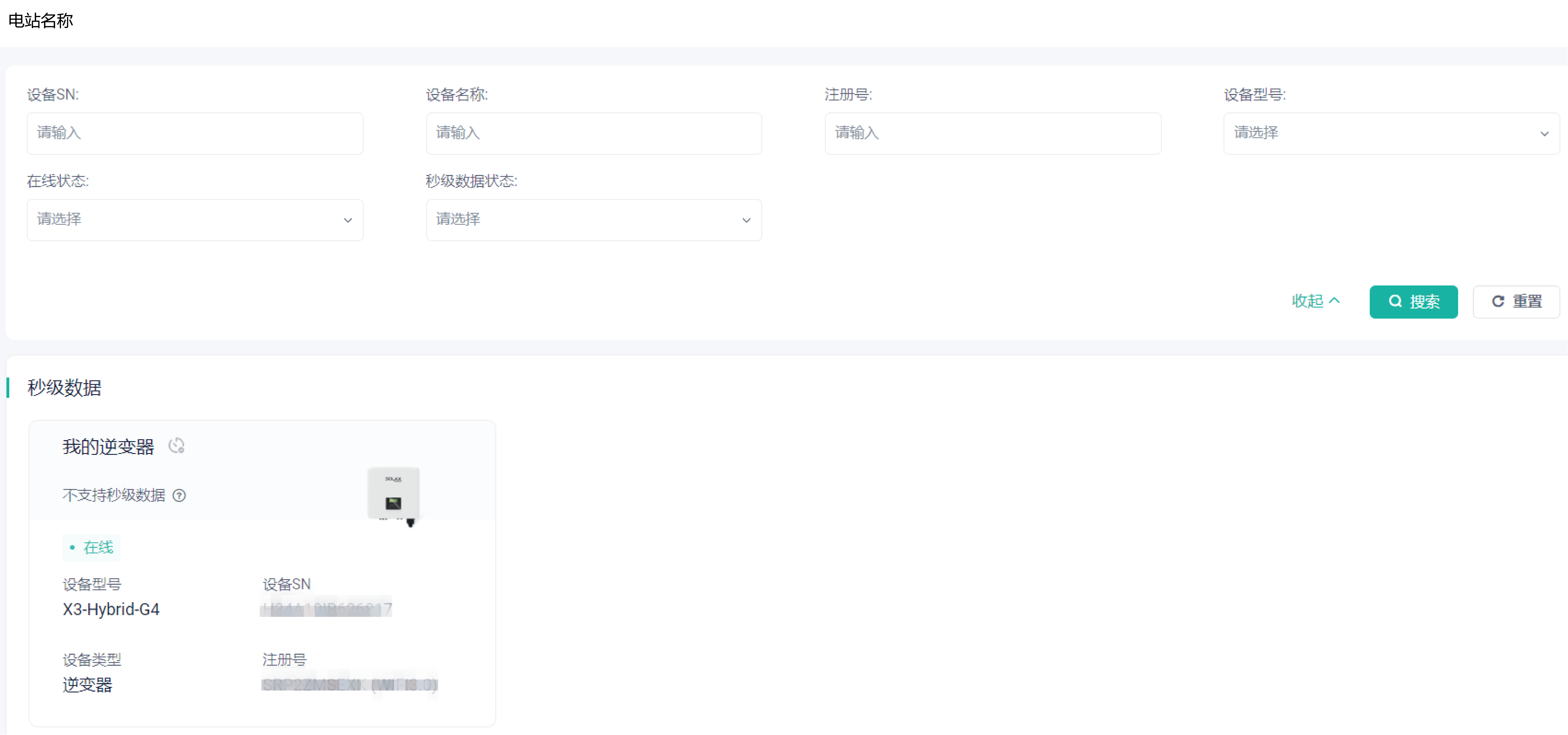
Task: Click the blurred 注册号 value
Action: click(x=349, y=684)
